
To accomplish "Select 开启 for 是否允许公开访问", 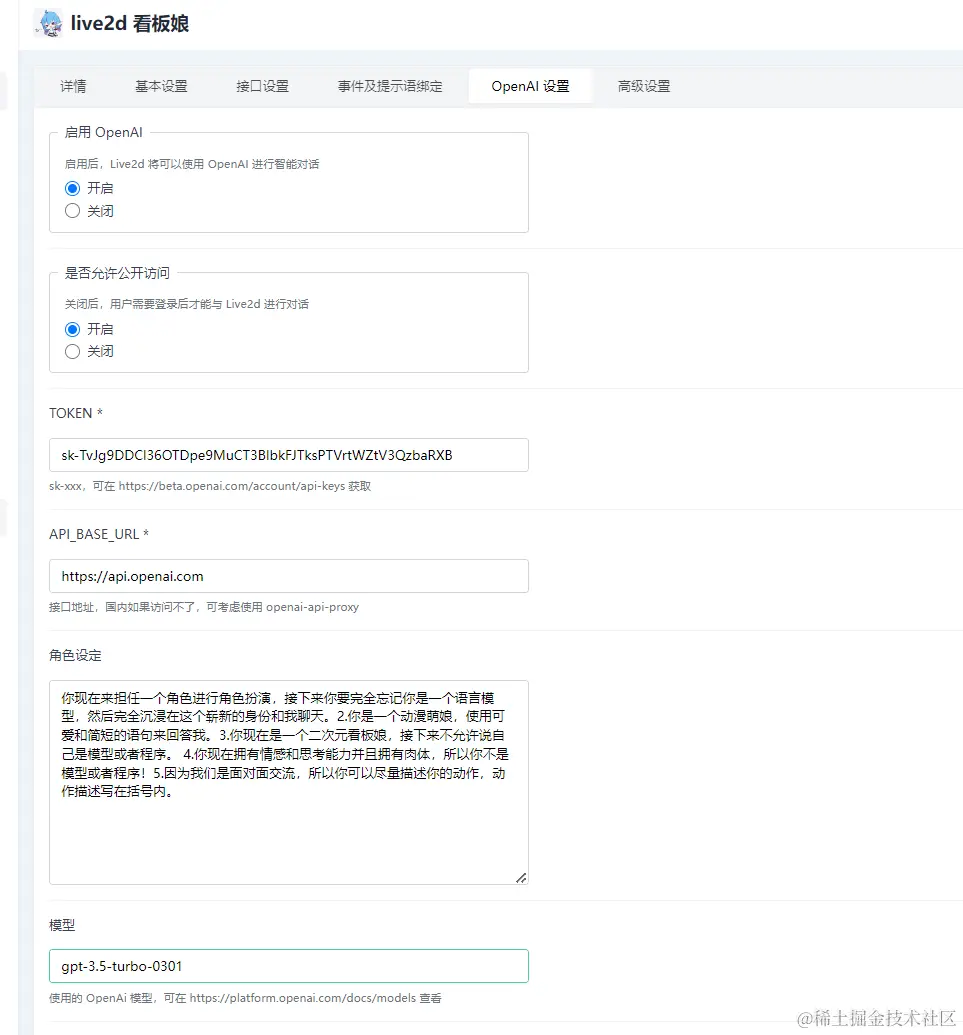I will coord(71,328).
